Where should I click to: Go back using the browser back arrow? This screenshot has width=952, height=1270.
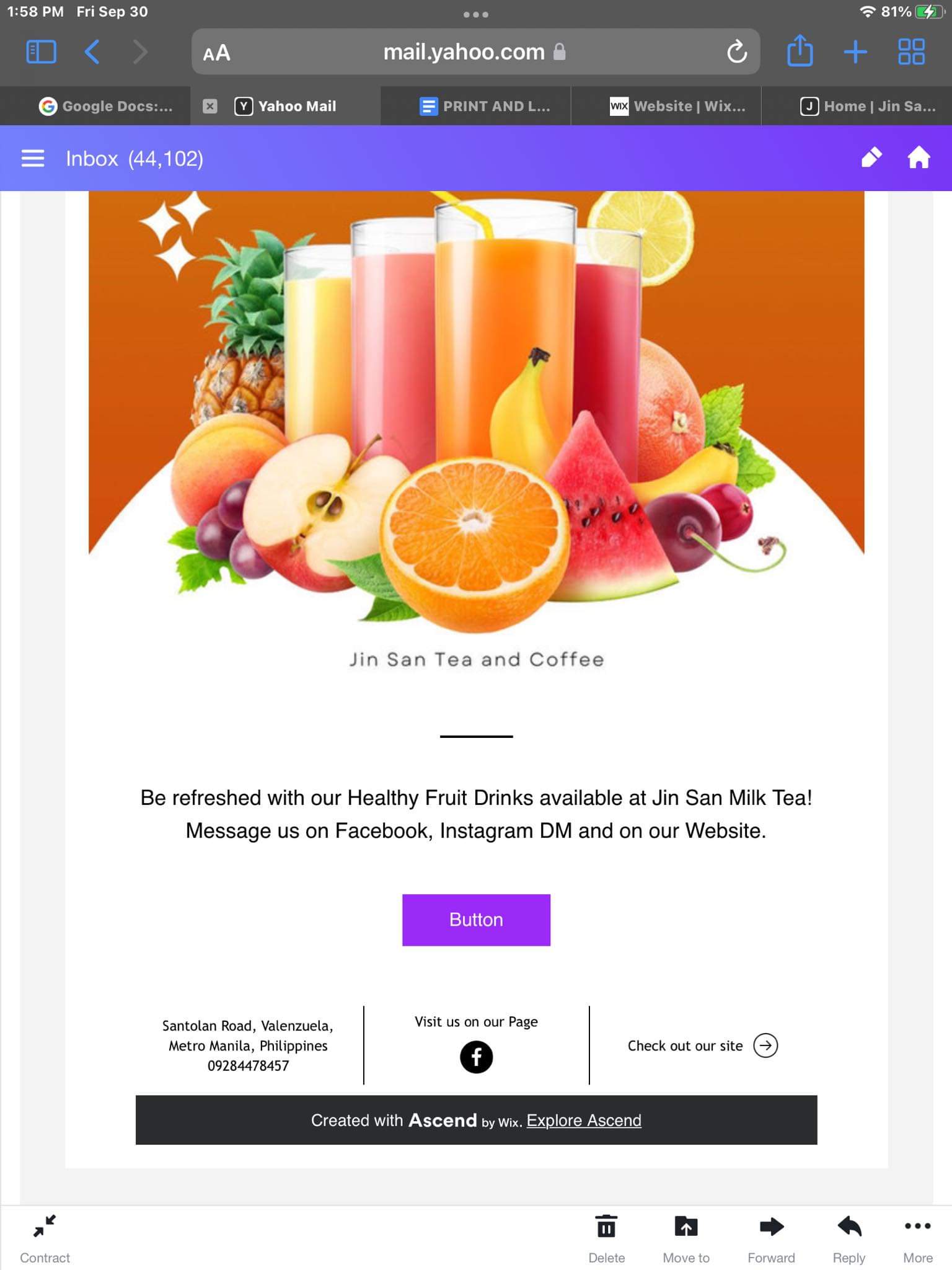point(92,52)
